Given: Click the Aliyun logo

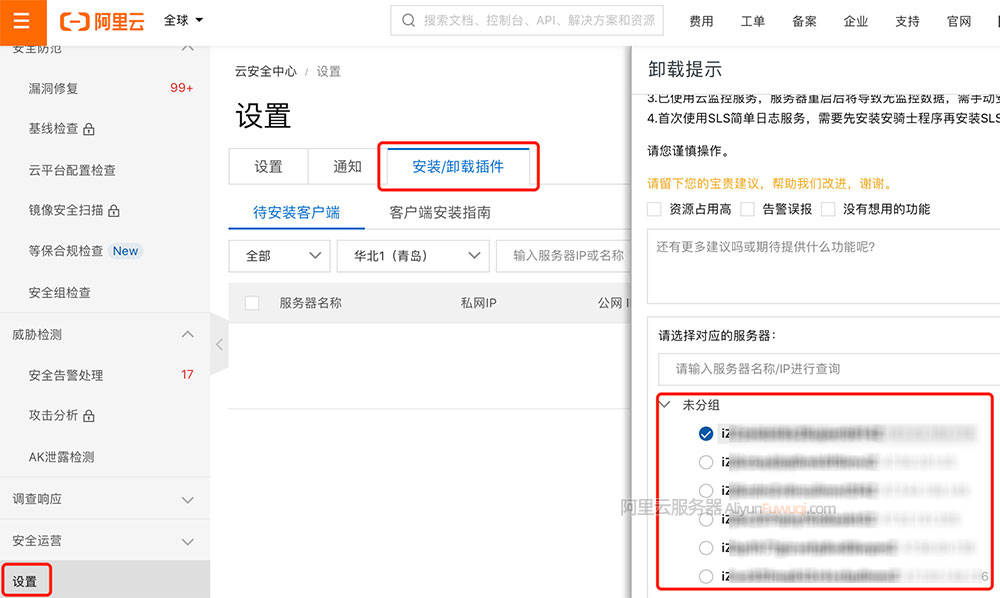Looking at the screenshot, I should [102, 21].
